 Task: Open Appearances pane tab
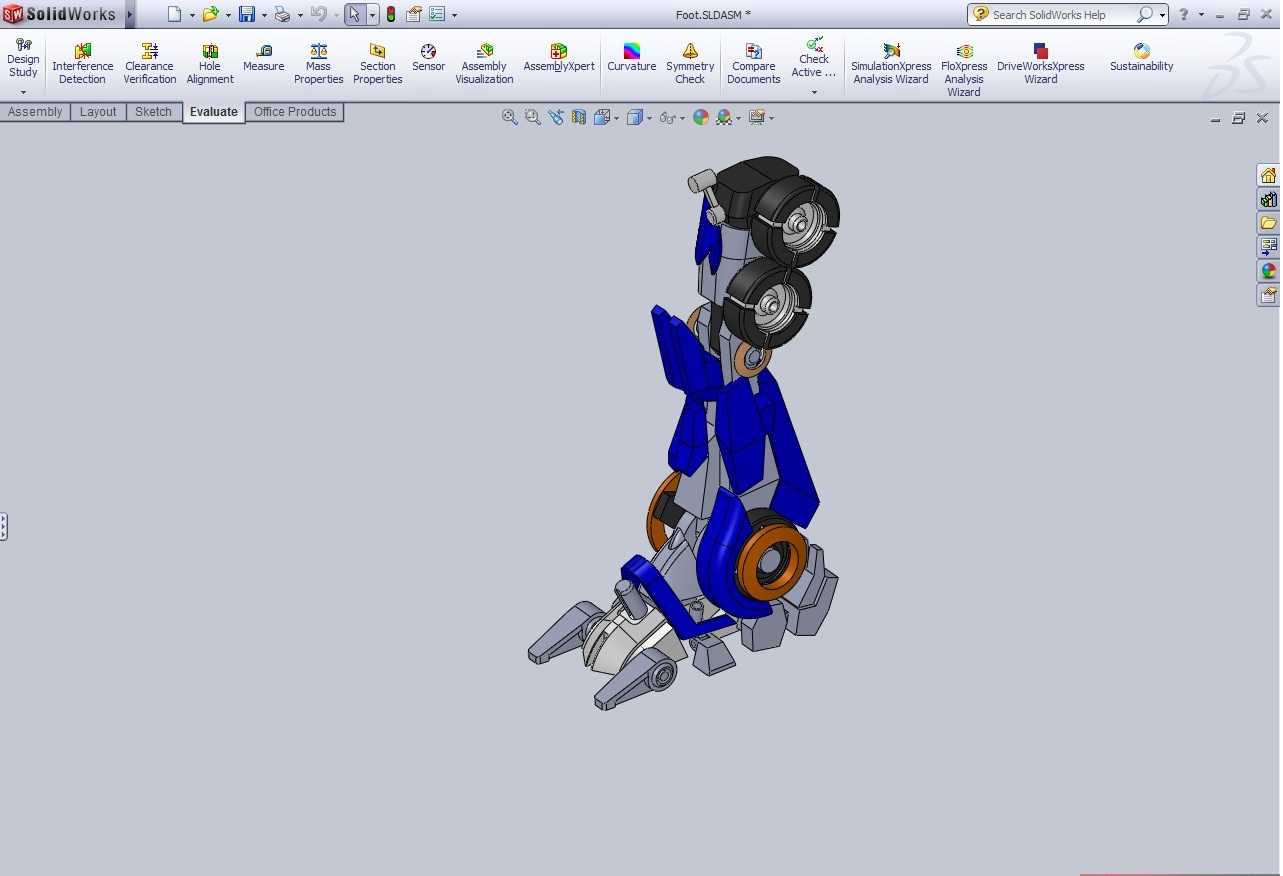1268,271
